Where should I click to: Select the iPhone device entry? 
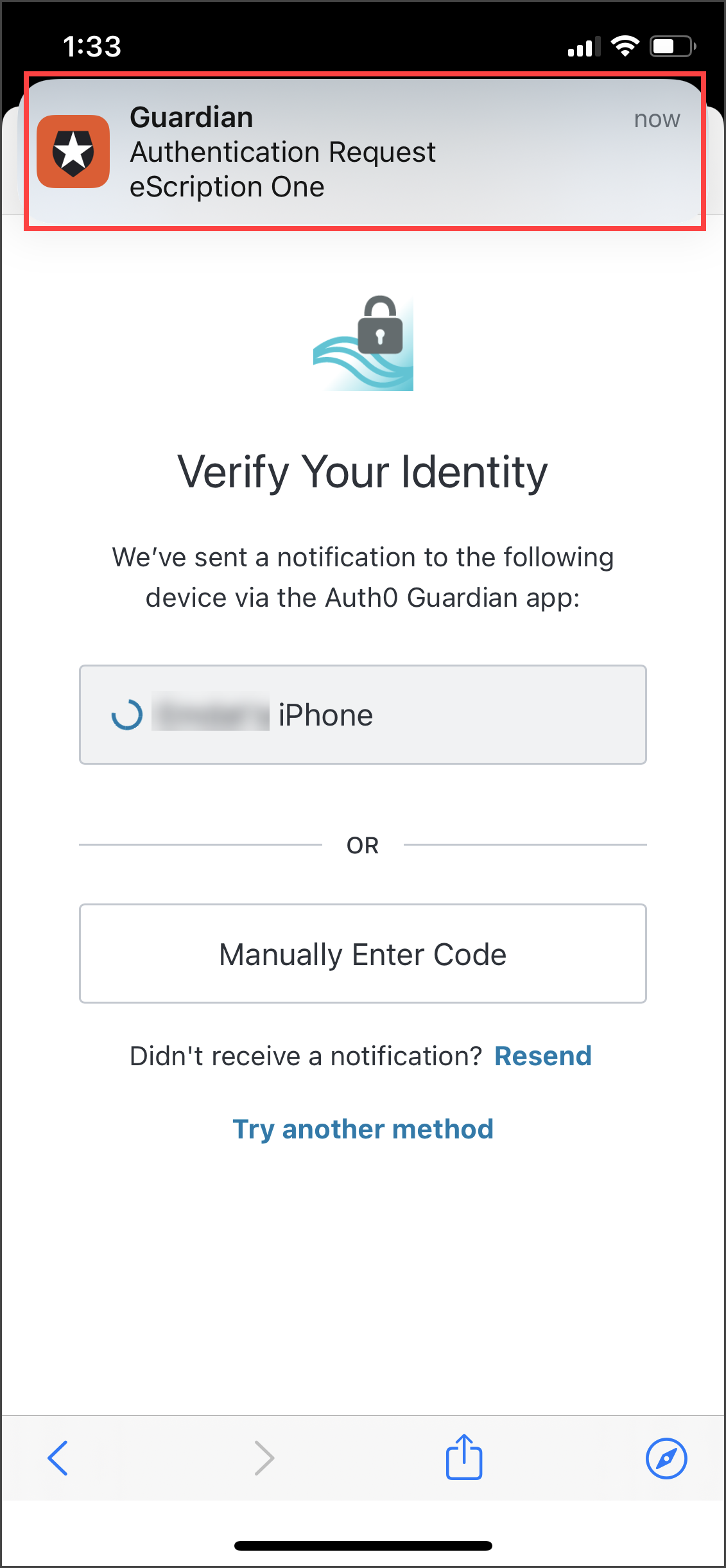[363, 715]
